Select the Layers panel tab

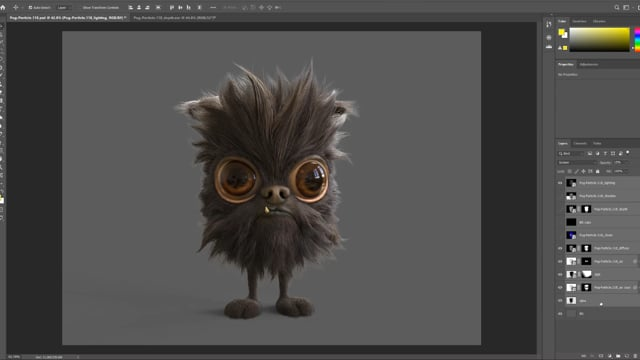563,143
